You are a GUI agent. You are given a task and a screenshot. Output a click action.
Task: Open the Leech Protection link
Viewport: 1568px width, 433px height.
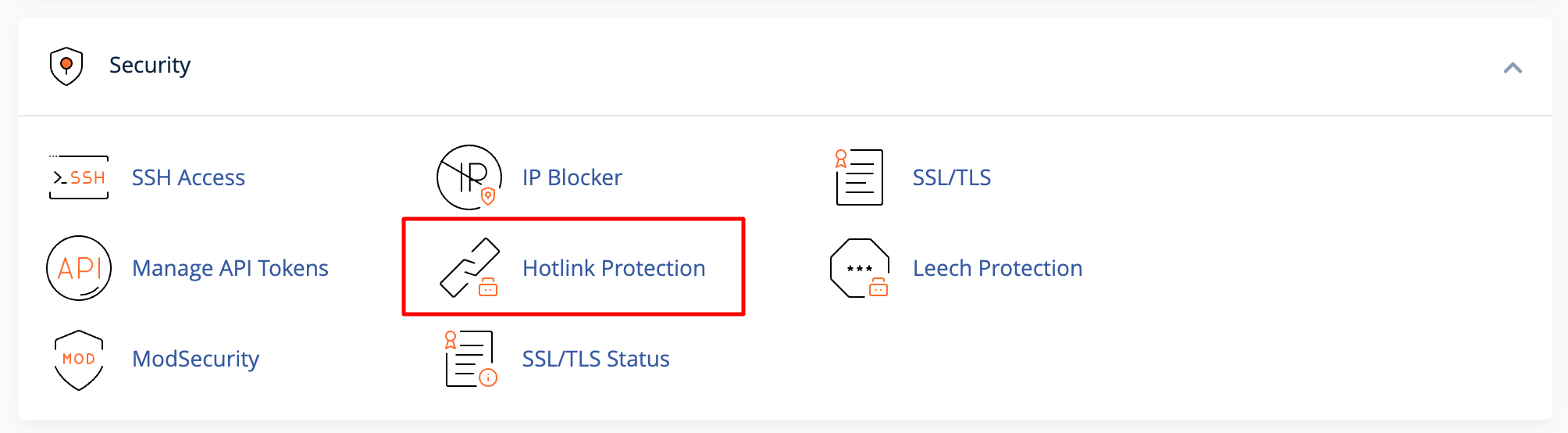click(997, 268)
